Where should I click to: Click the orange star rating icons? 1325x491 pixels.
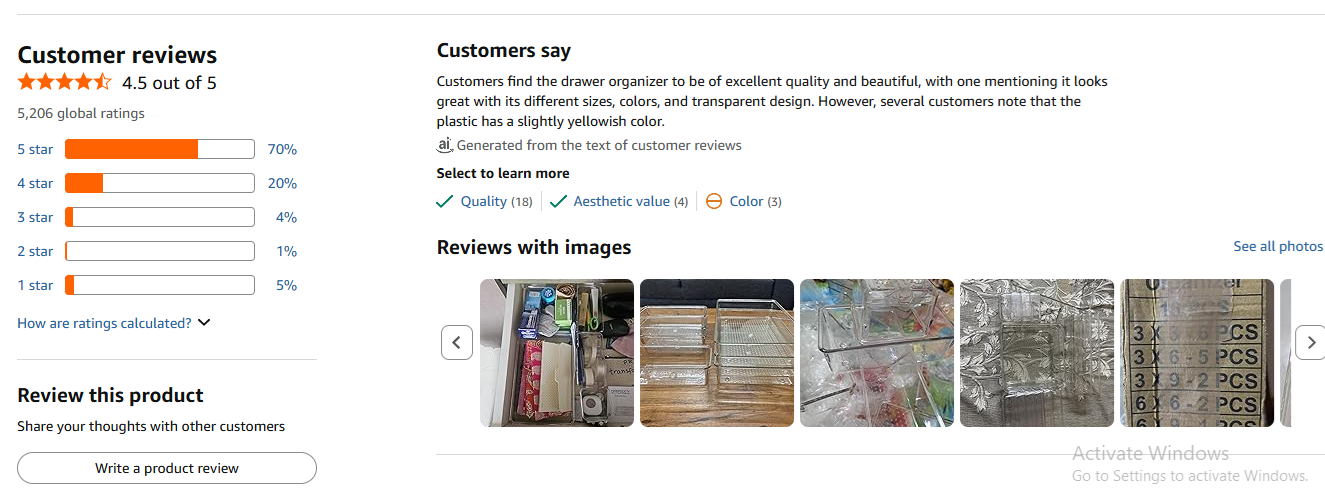64,82
